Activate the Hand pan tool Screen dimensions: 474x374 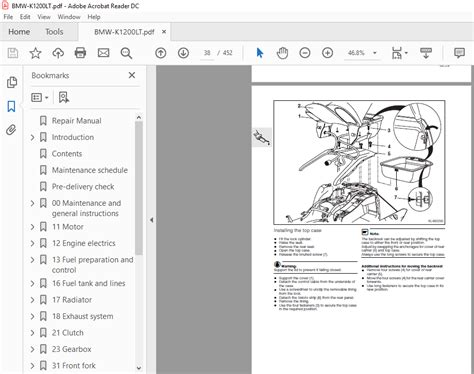click(282, 53)
